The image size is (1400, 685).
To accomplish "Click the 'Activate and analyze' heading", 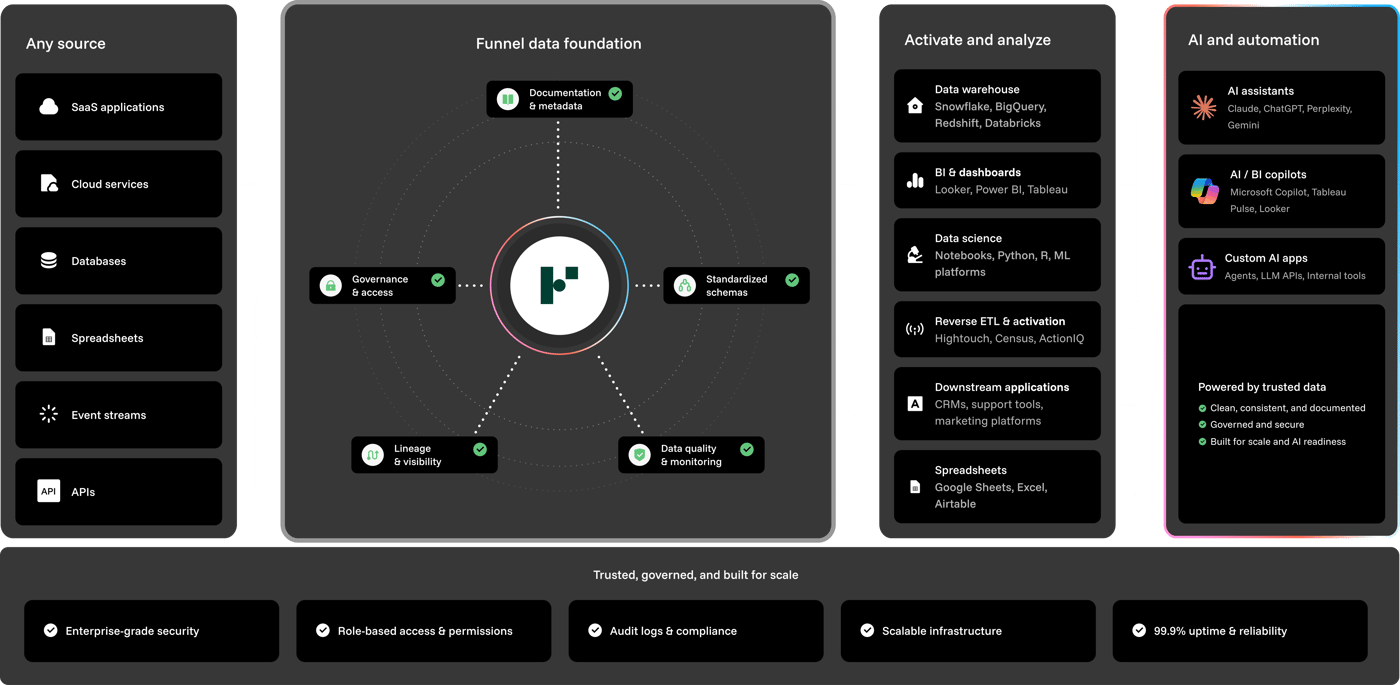I will click(978, 40).
